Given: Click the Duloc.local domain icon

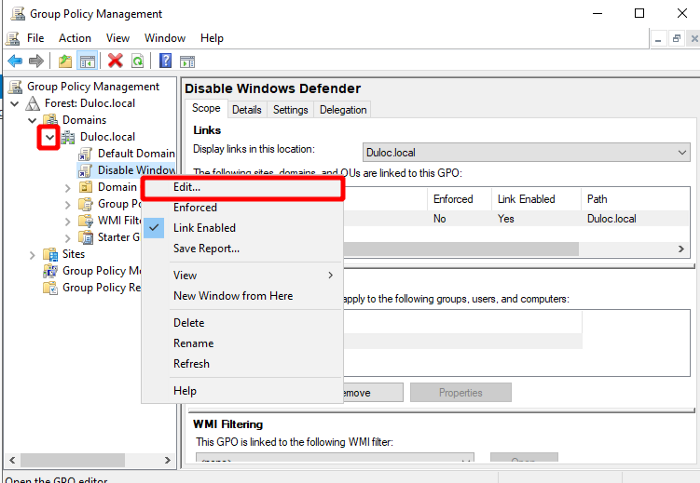Looking at the screenshot, I should tap(68, 137).
